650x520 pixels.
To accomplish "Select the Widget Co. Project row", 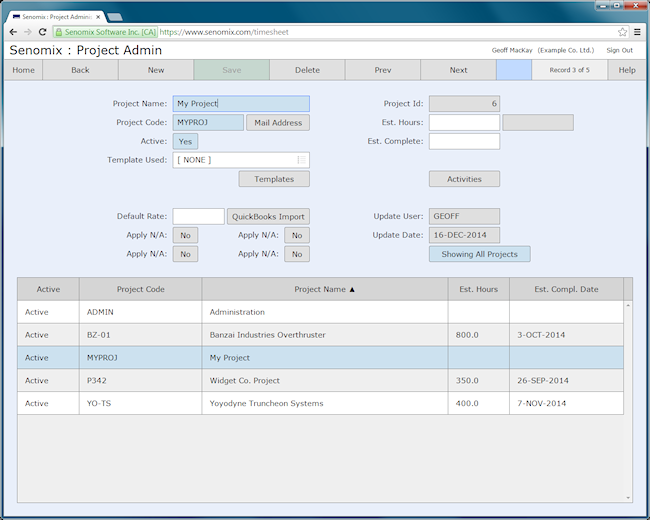I will click(x=320, y=381).
